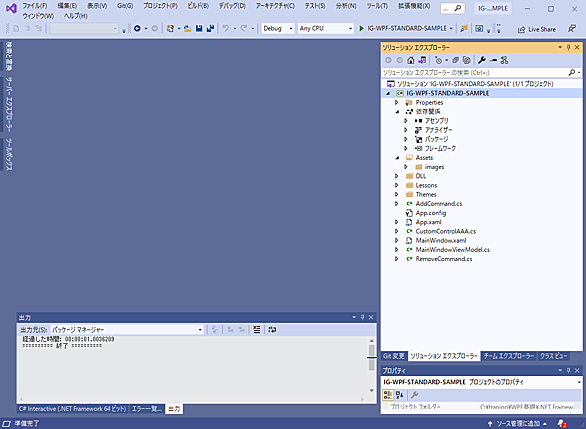
Task: Click the Property Pages wrench in Properties panel
Action: tap(414, 395)
